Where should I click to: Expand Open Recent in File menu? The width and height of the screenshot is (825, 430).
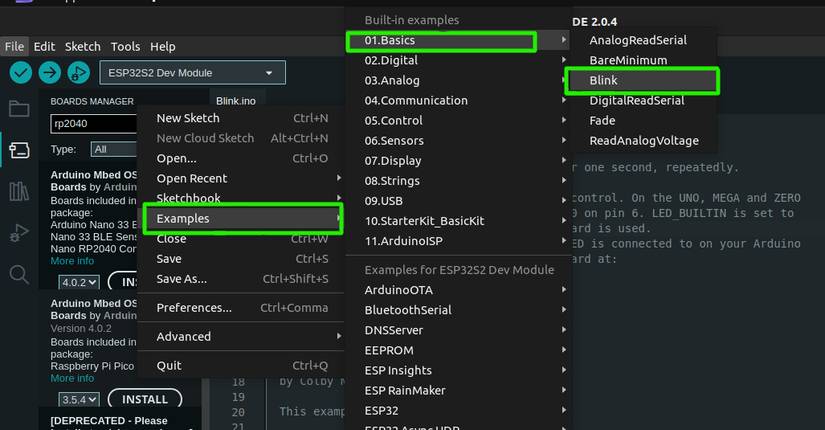(242, 178)
